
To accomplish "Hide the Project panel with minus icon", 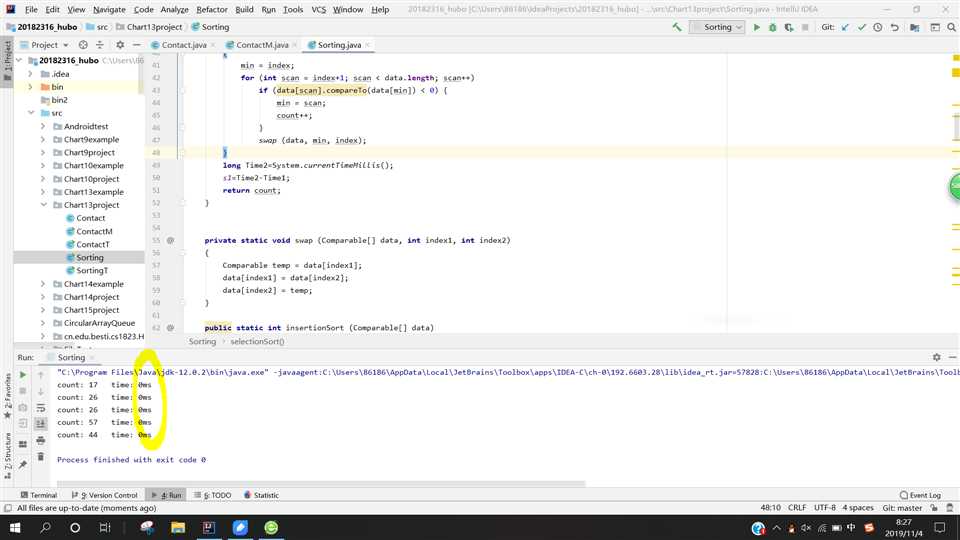I will pos(137,45).
